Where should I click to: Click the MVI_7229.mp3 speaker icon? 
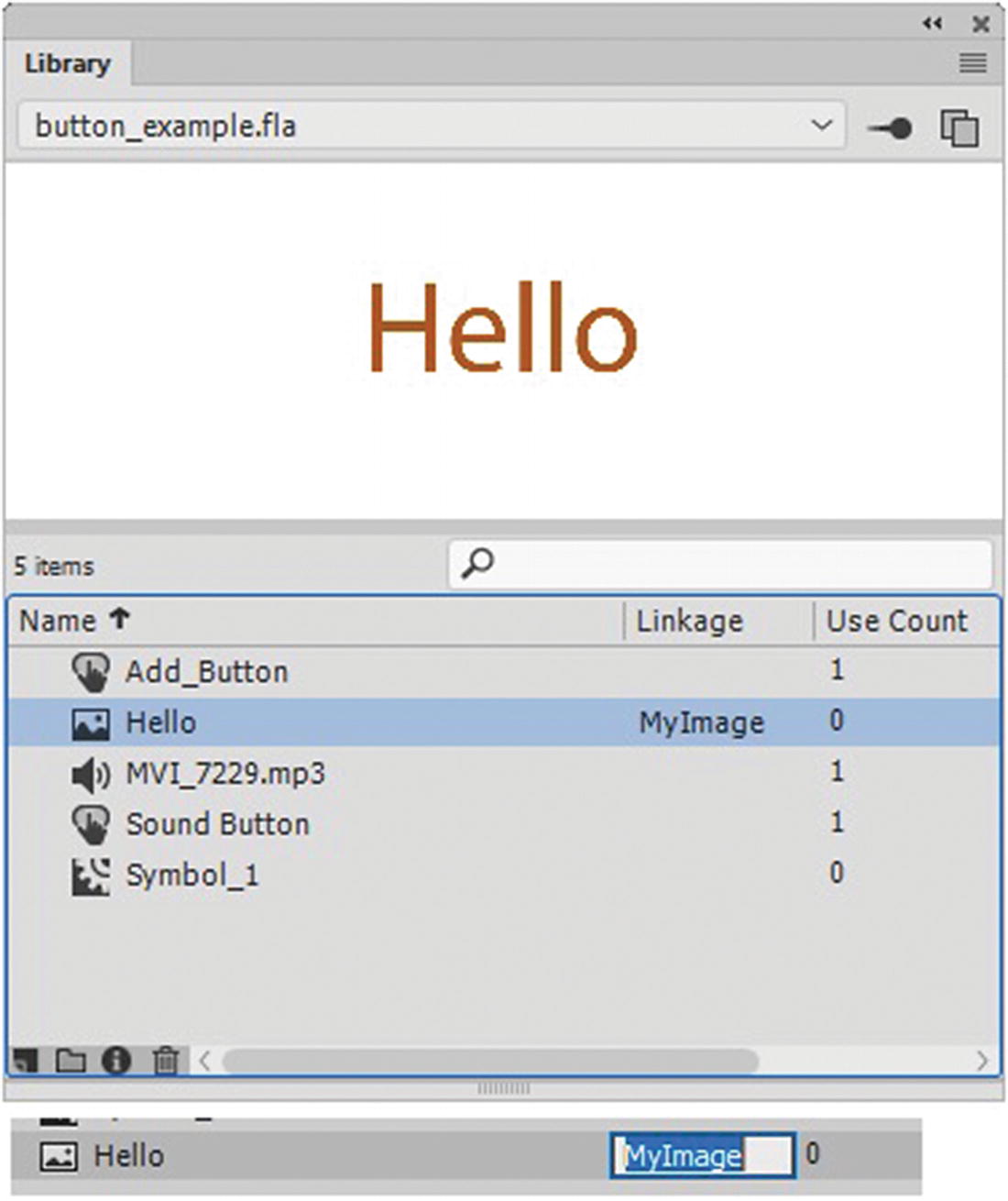[x=90, y=775]
